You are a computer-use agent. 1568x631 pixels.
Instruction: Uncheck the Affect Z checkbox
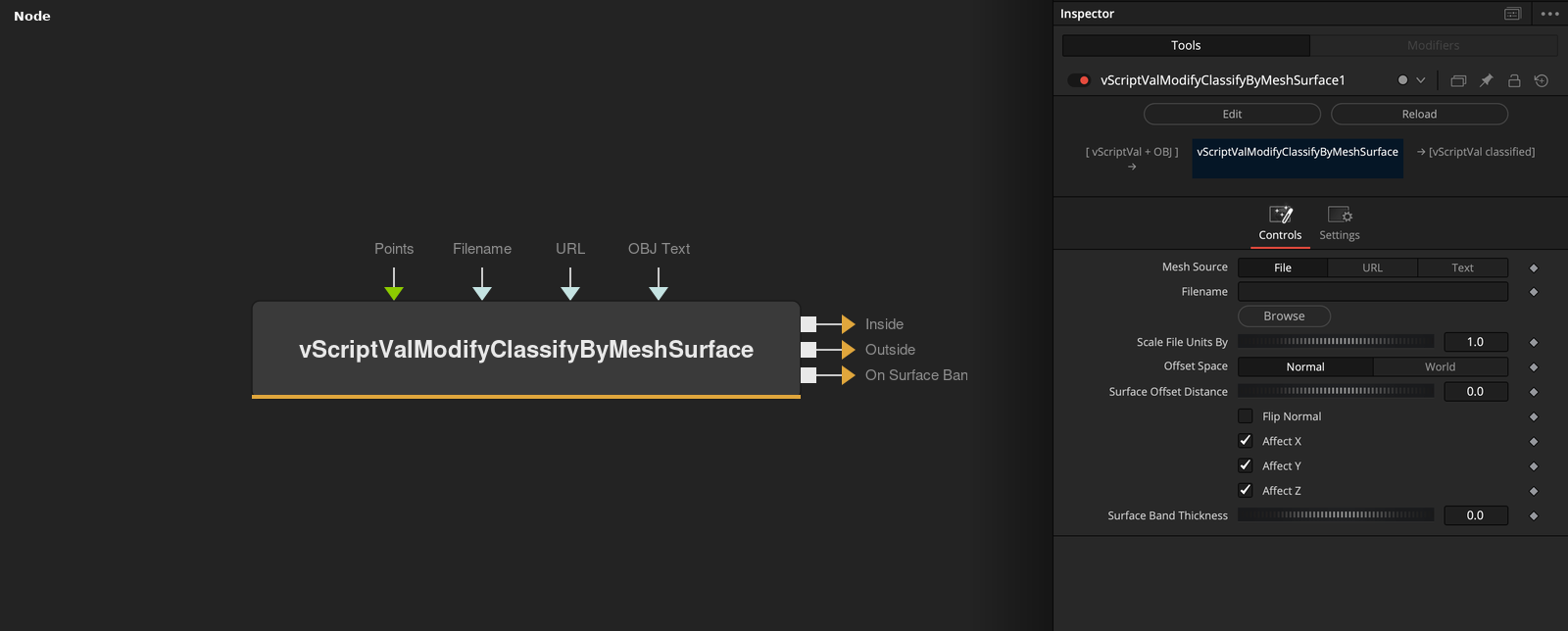[x=1246, y=490]
